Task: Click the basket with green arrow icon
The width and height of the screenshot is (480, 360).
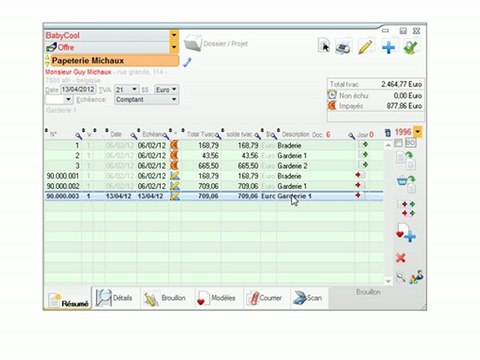Action: pos(406,184)
